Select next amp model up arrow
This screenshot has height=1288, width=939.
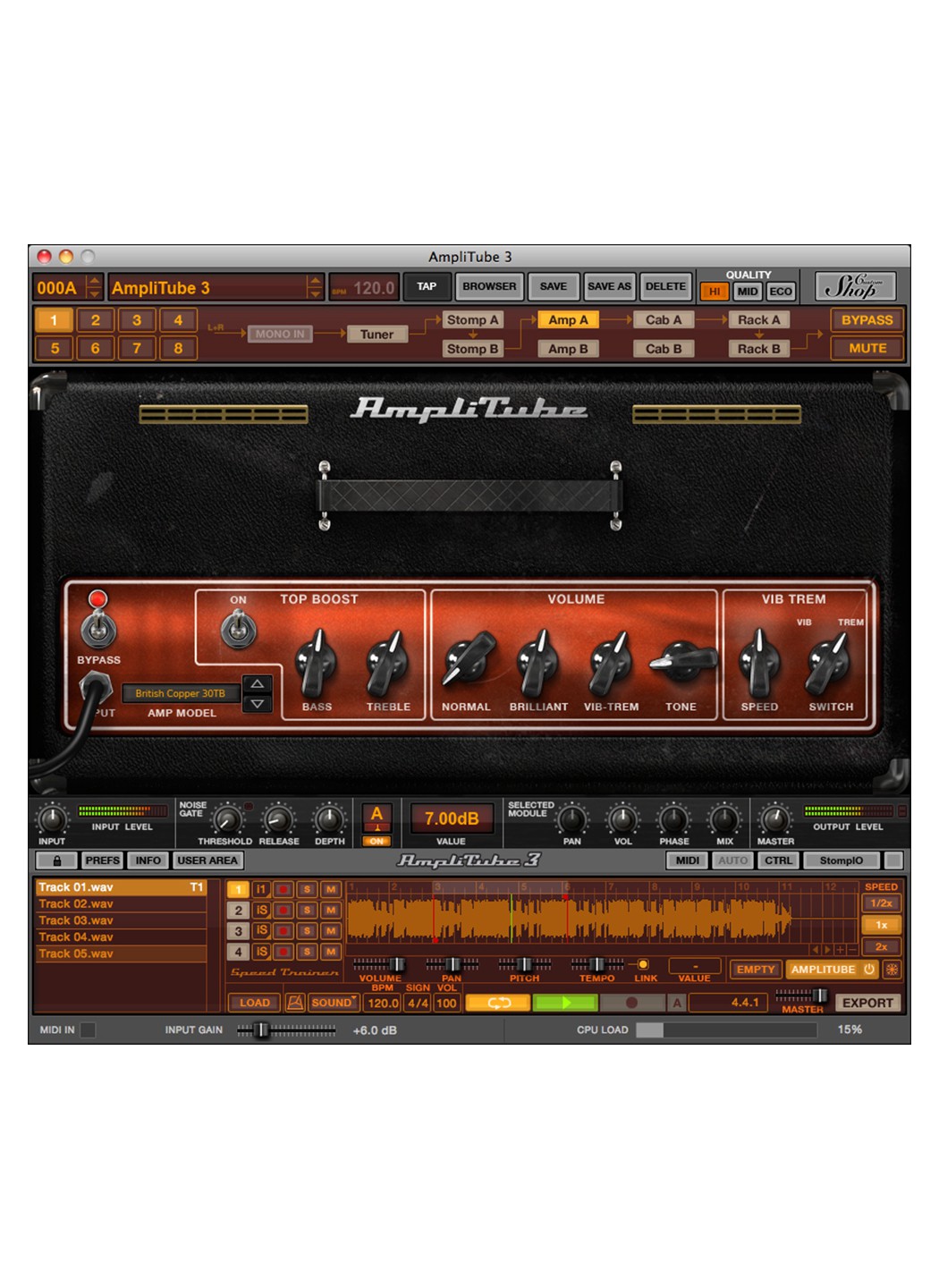(257, 684)
